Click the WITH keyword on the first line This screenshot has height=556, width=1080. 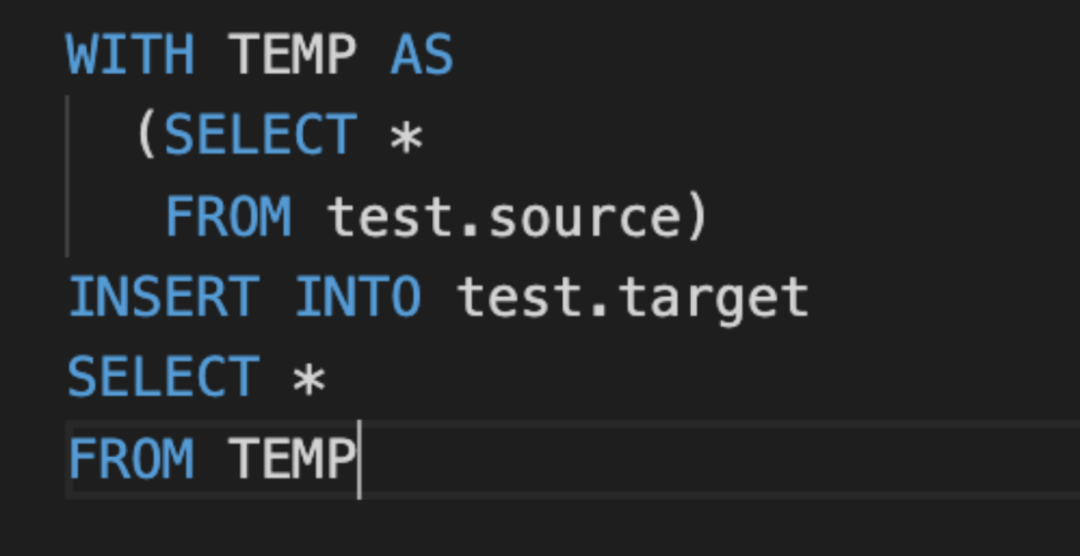pyautogui.click(x=130, y=54)
